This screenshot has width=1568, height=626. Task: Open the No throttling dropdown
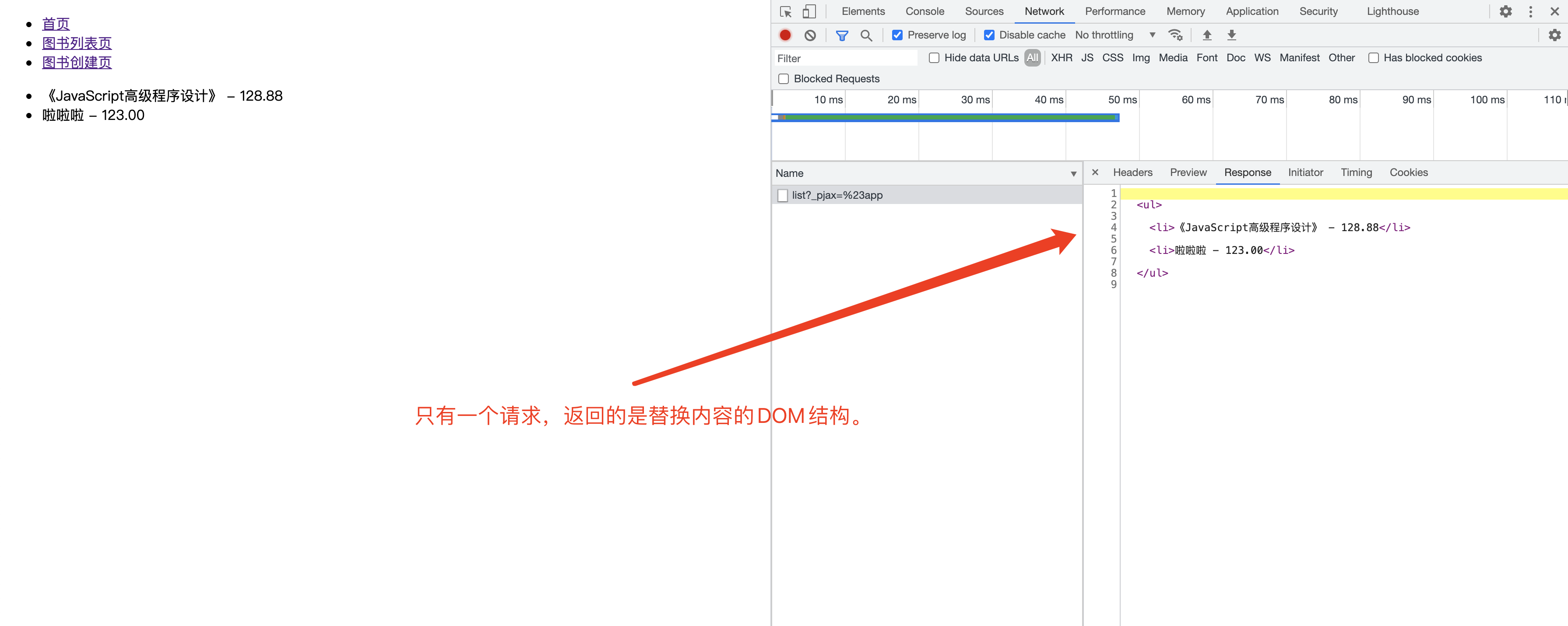pyautogui.click(x=1115, y=35)
